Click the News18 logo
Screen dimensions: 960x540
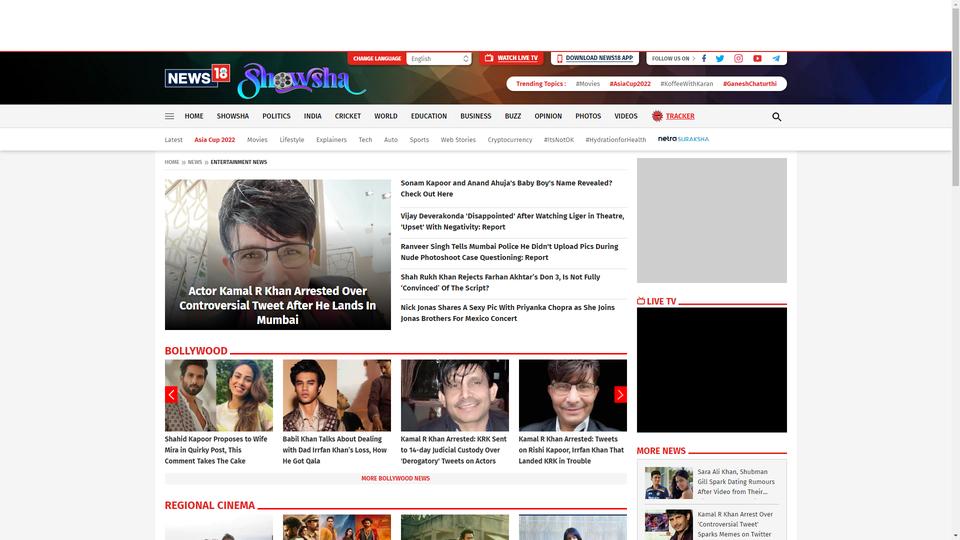tap(197, 77)
